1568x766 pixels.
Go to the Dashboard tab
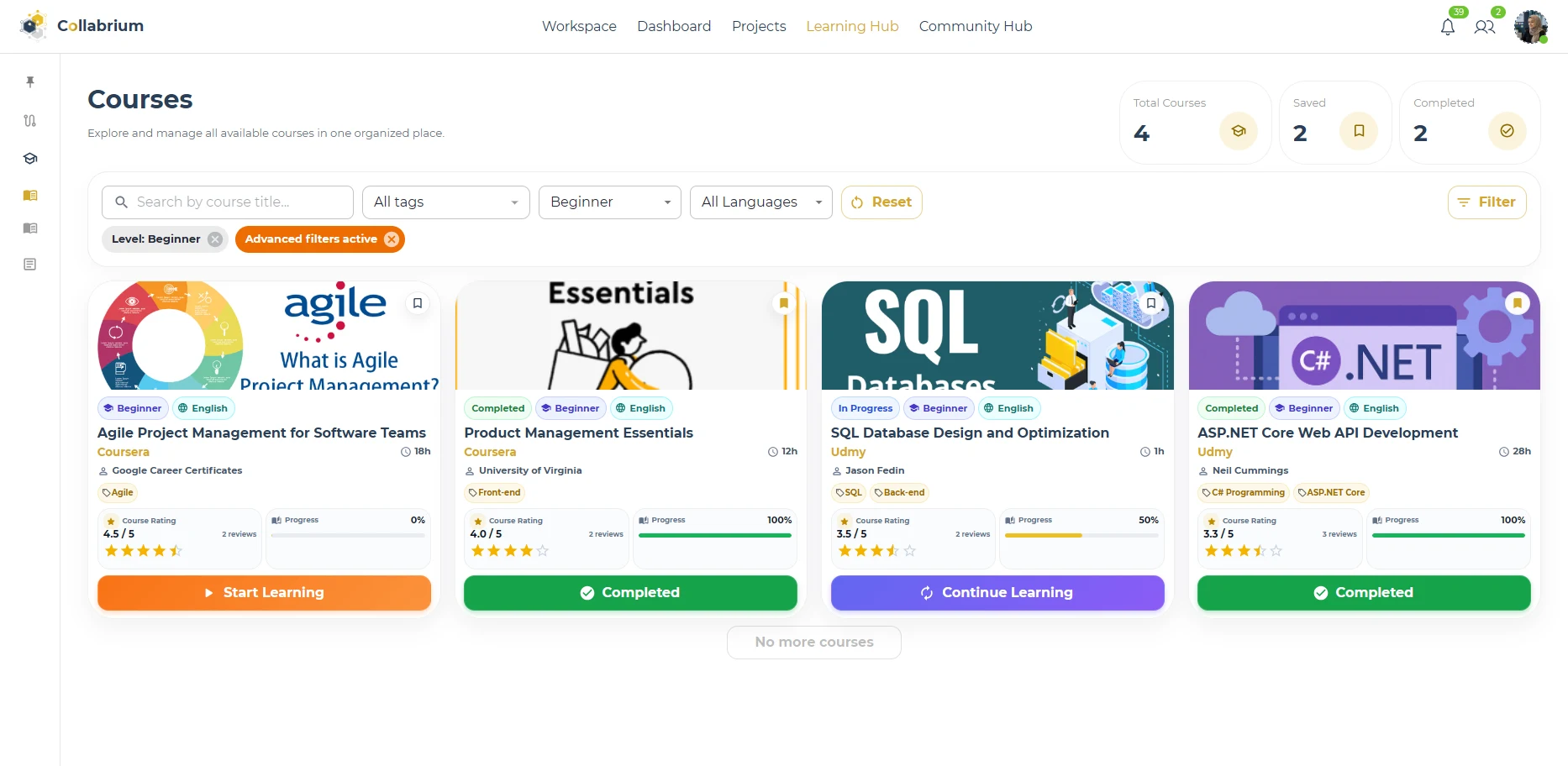674,26
